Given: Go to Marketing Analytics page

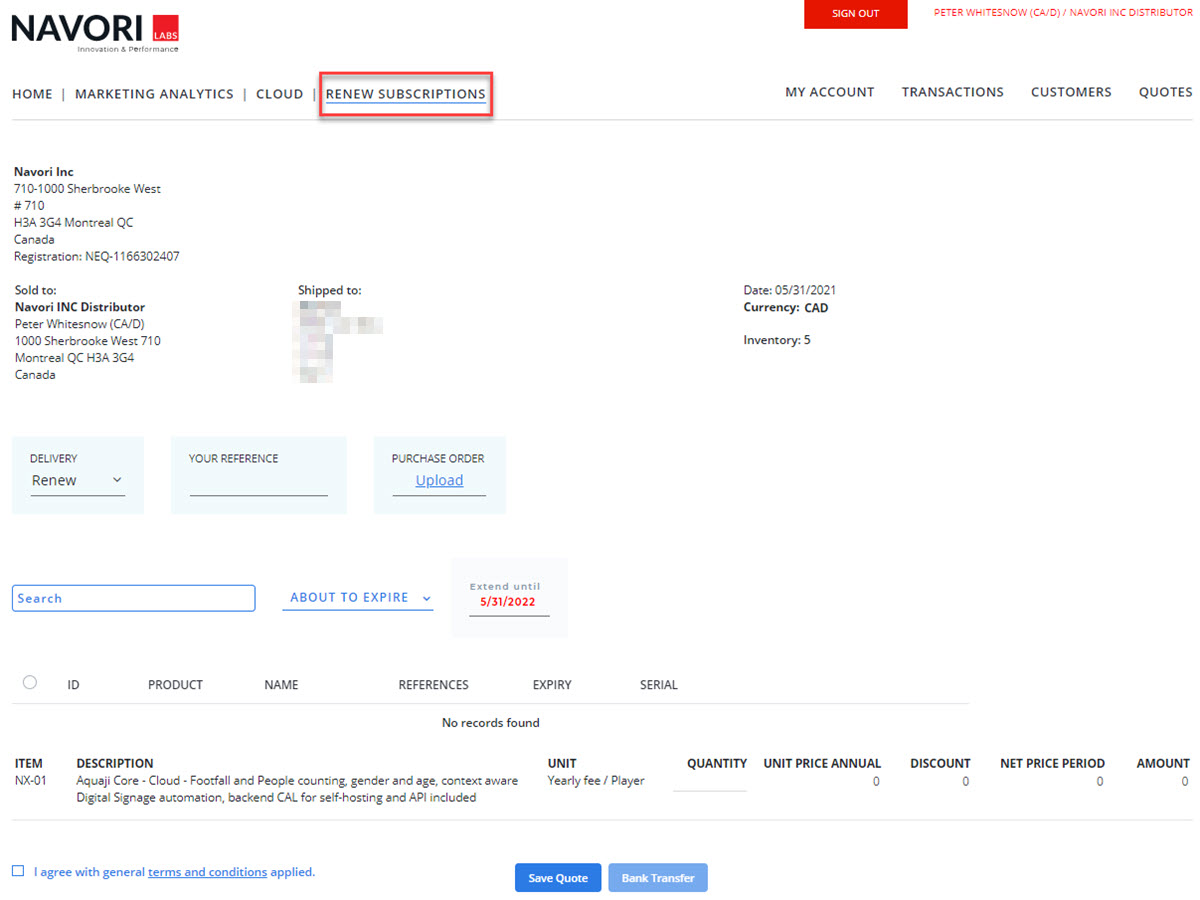Looking at the screenshot, I should (x=154, y=94).
